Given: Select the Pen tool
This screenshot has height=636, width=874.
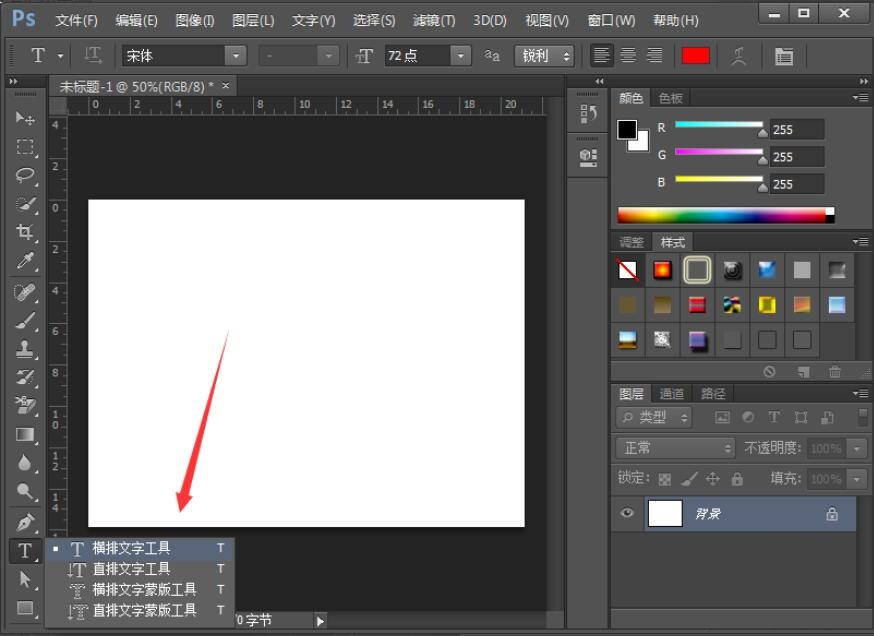Looking at the screenshot, I should click(x=25, y=522).
